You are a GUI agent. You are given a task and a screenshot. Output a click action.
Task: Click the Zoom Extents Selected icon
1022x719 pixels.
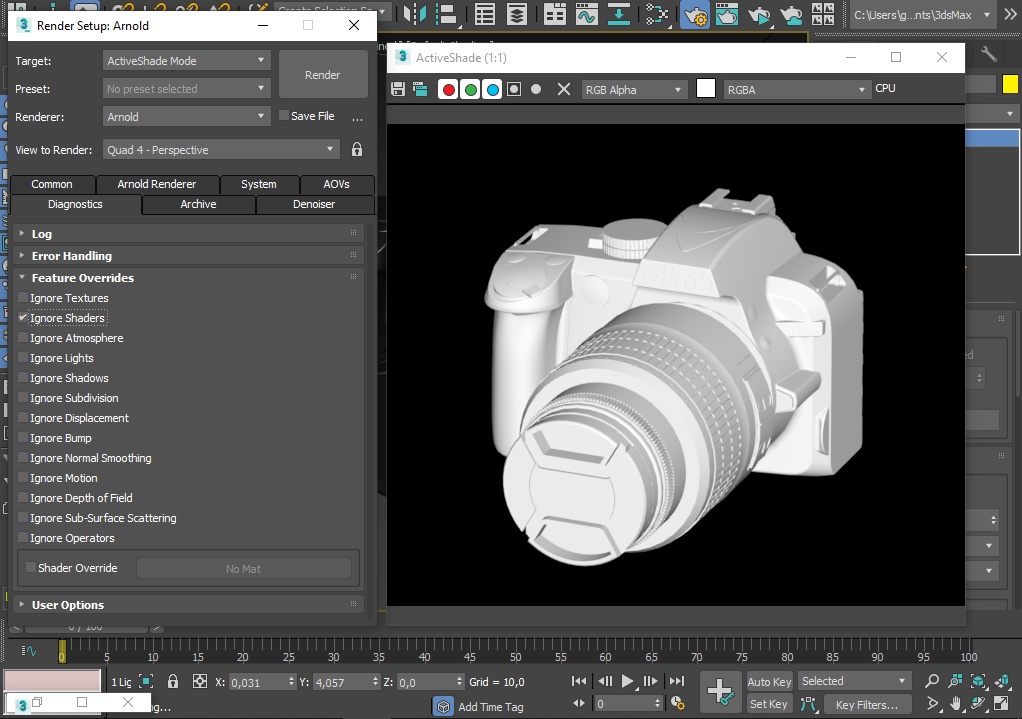pyautogui.click(x=978, y=681)
